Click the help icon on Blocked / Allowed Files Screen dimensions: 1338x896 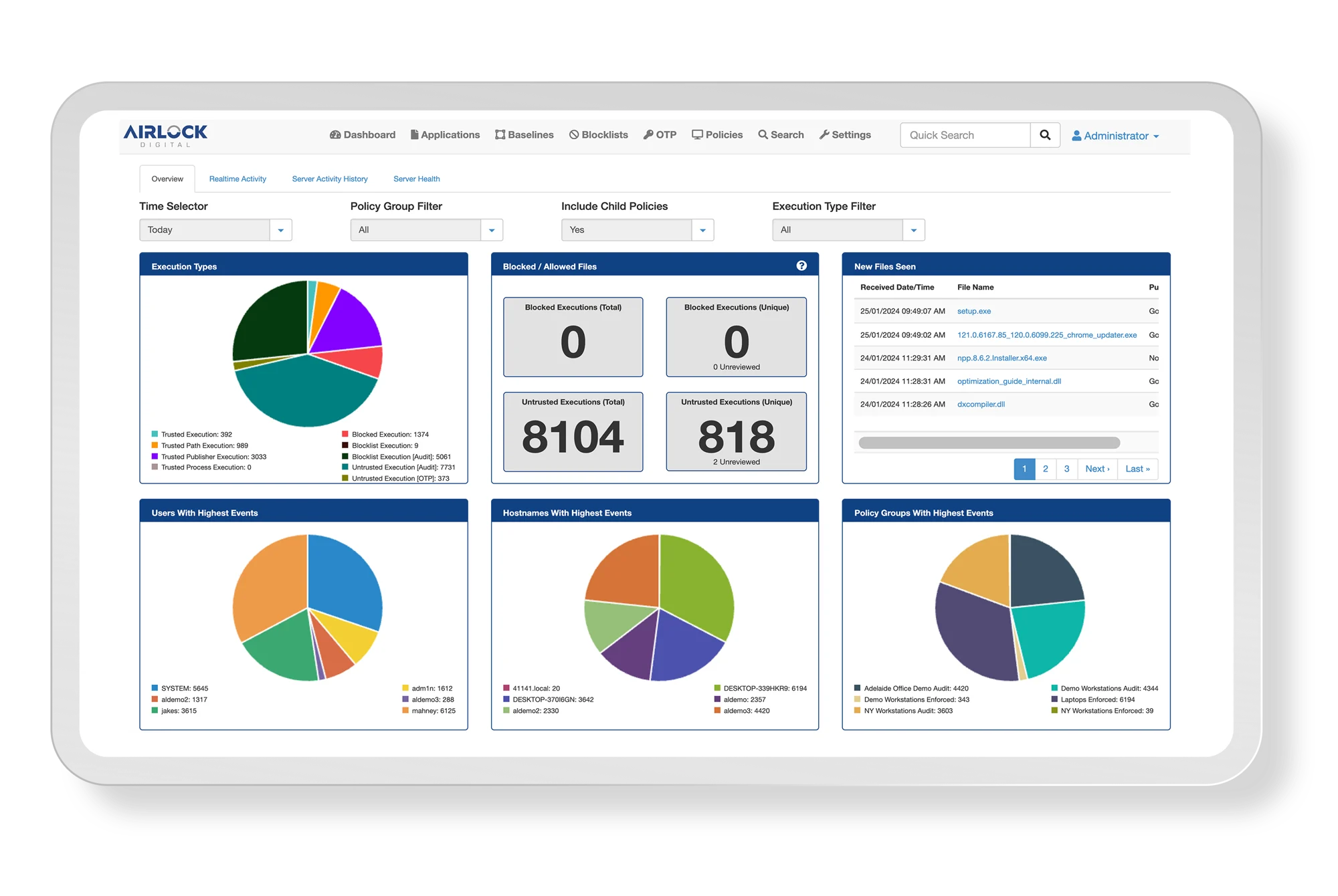click(801, 265)
